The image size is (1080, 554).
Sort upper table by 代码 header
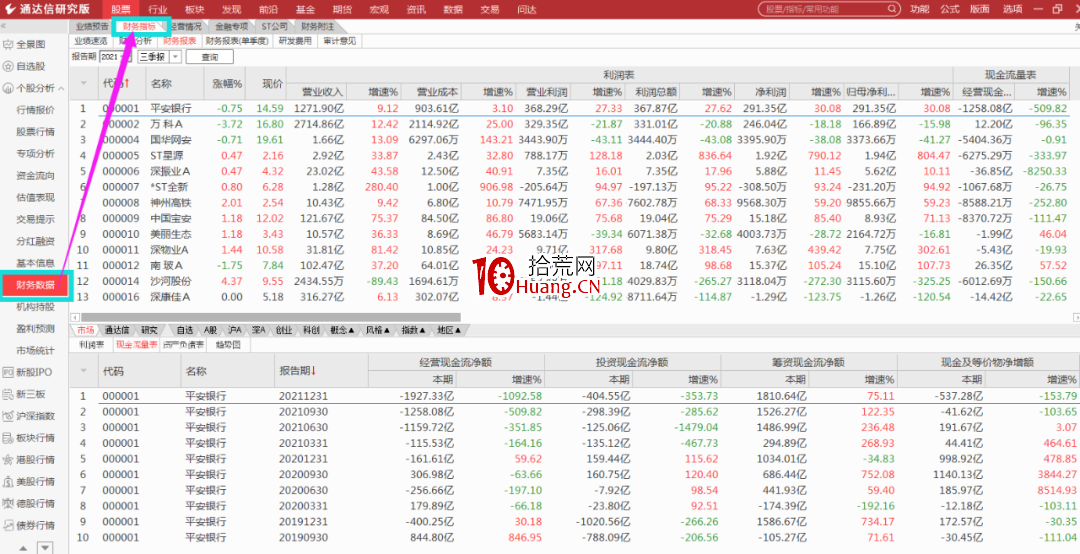point(116,83)
